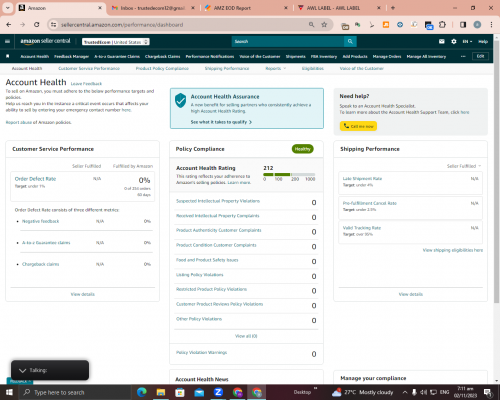Image resolution: width=500 pixels, height=400 pixels.
Task: Open the Order Defect Rate link
Action: click(35, 179)
